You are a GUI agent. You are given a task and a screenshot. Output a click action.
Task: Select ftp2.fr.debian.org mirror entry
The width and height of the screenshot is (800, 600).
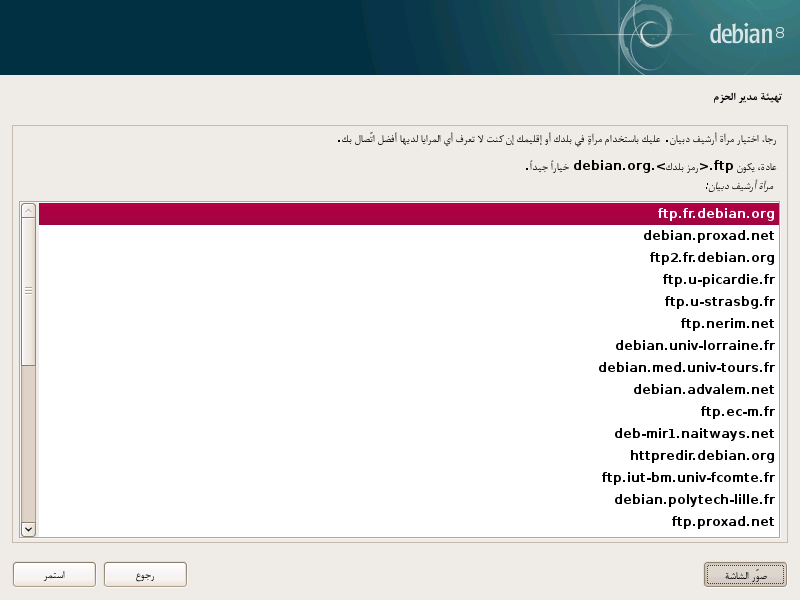(x=712, y=258)
